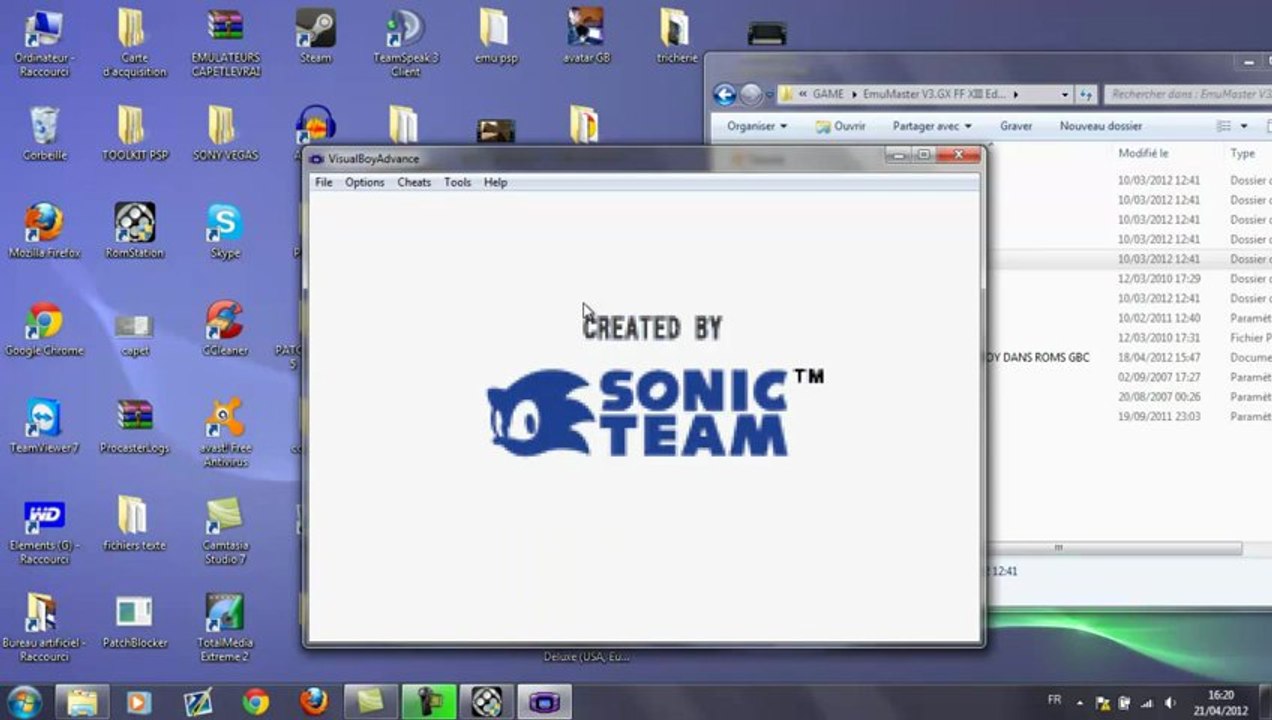
Task: Select the capet desktop icon
Action: tap(134, 332)
